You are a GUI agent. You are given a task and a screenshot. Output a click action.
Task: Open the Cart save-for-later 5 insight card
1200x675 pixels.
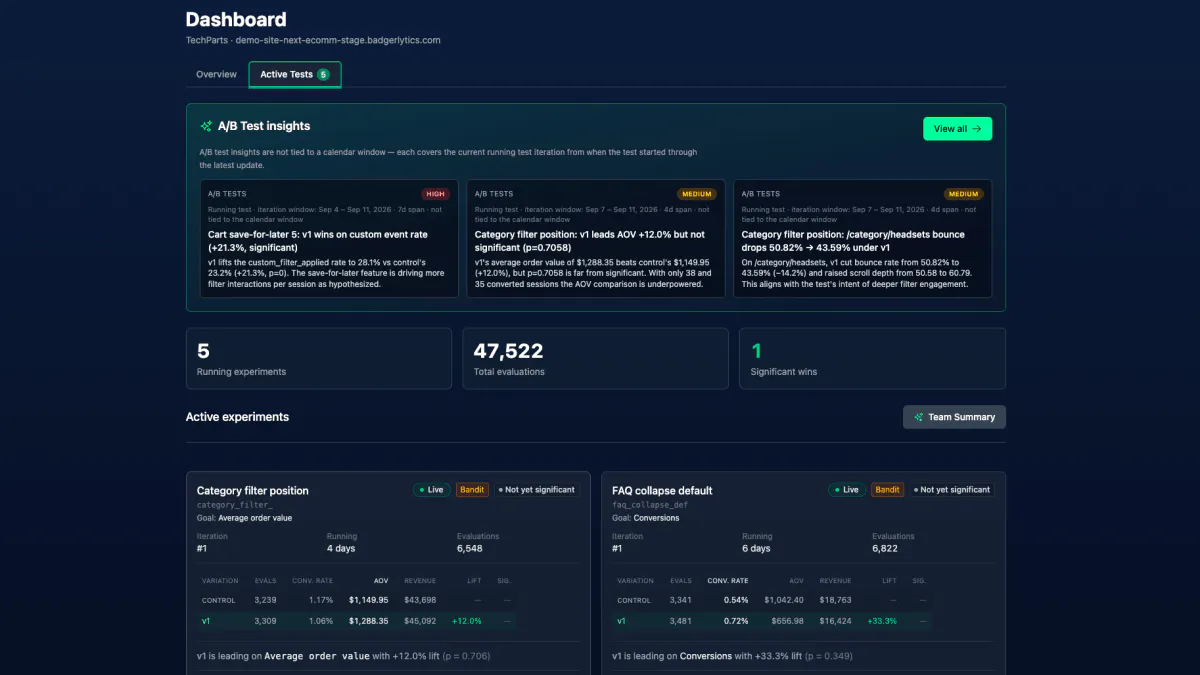pos(329,238)
